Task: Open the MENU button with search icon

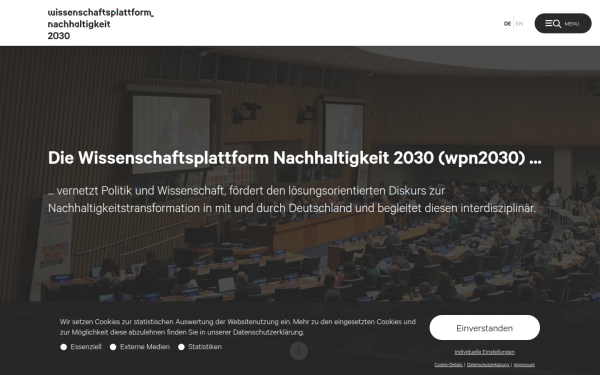Action: [563, 23]
